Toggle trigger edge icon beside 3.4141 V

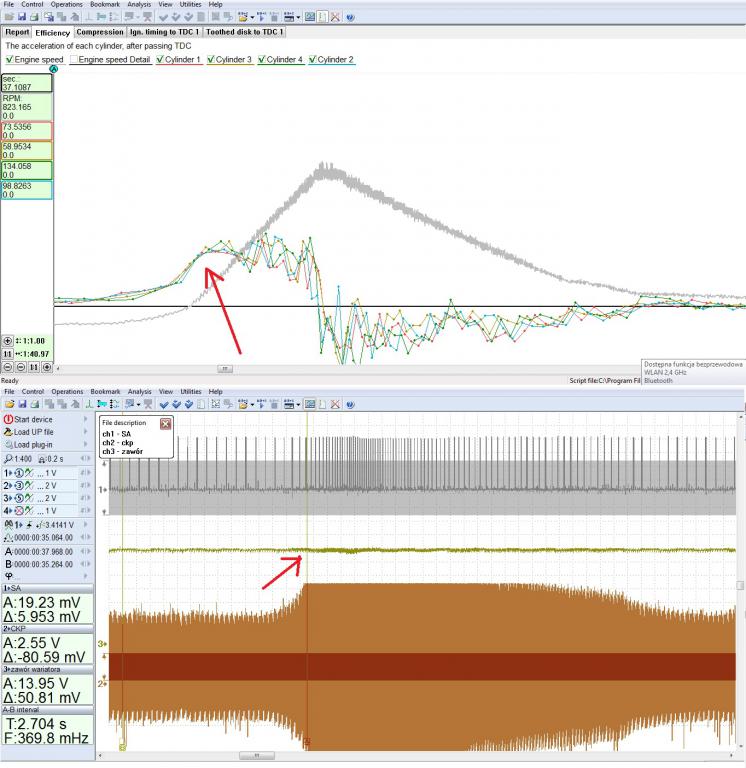(29, 525)
